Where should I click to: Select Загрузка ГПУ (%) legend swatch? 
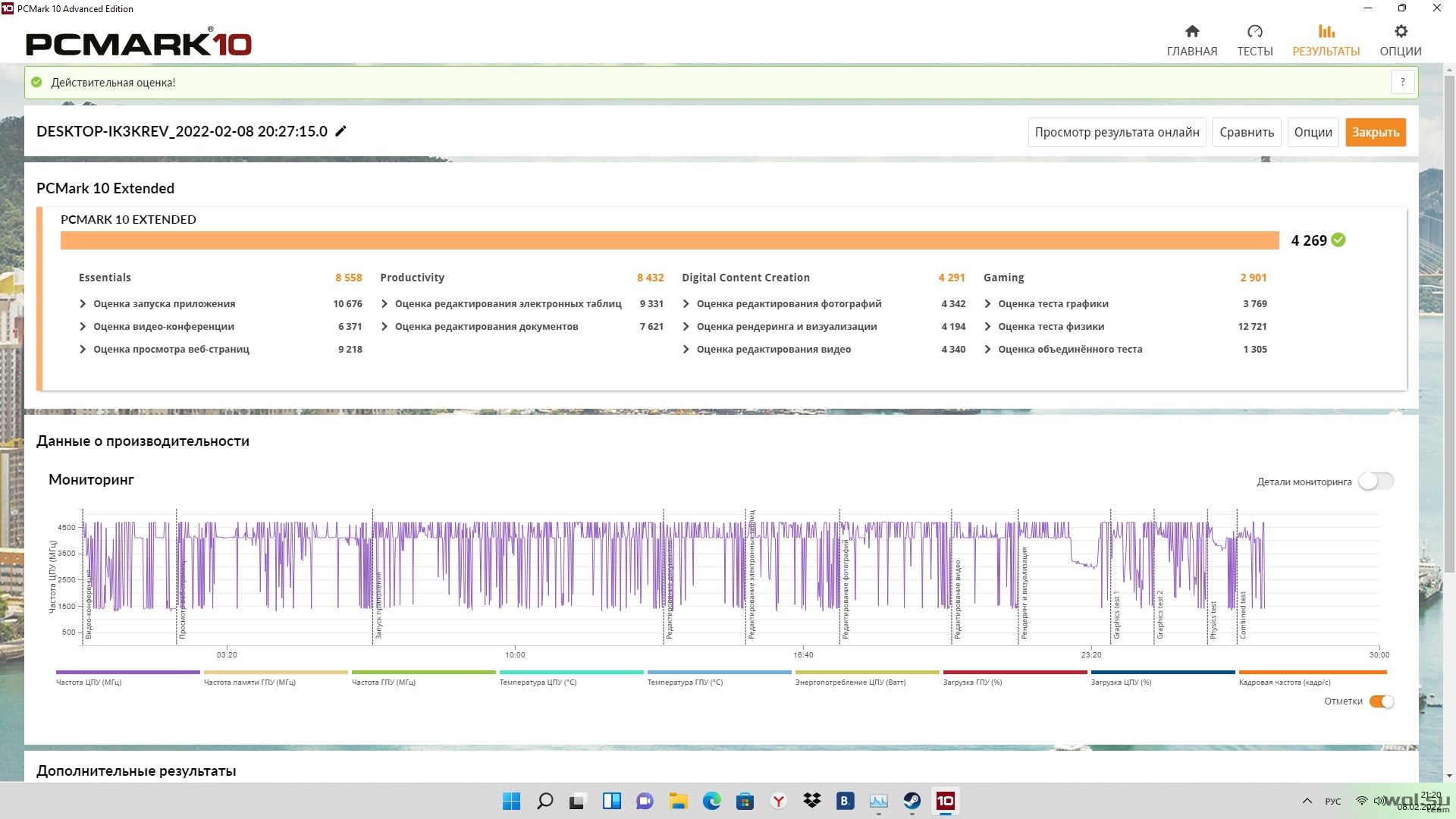1015,672
